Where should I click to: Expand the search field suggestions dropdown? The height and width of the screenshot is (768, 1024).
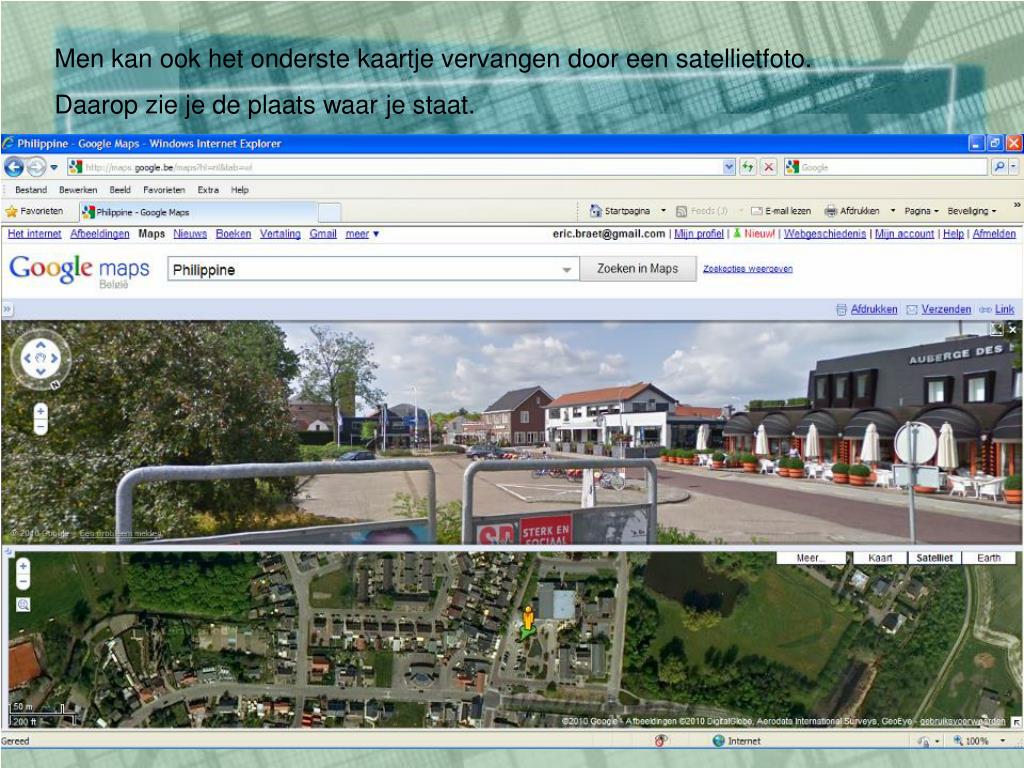point(567,270)
